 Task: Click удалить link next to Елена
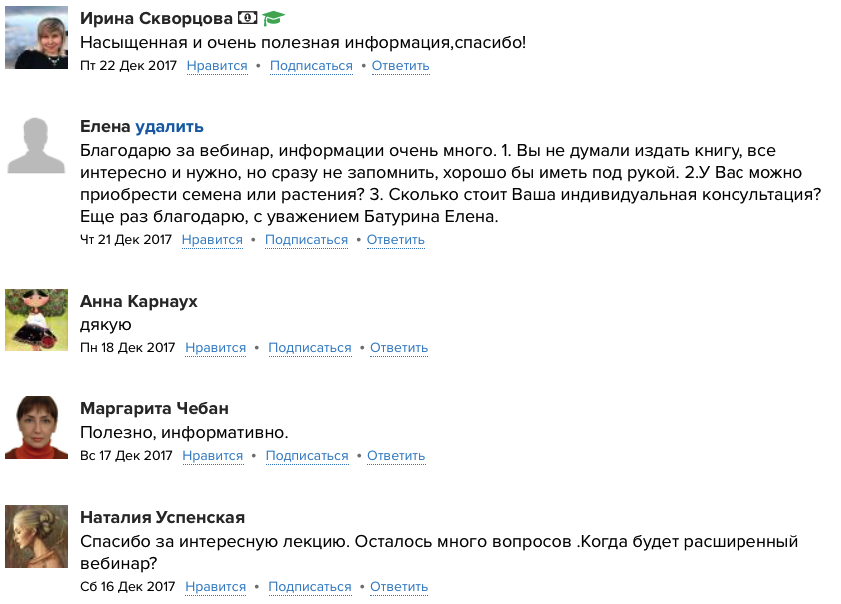coord(169,127)
